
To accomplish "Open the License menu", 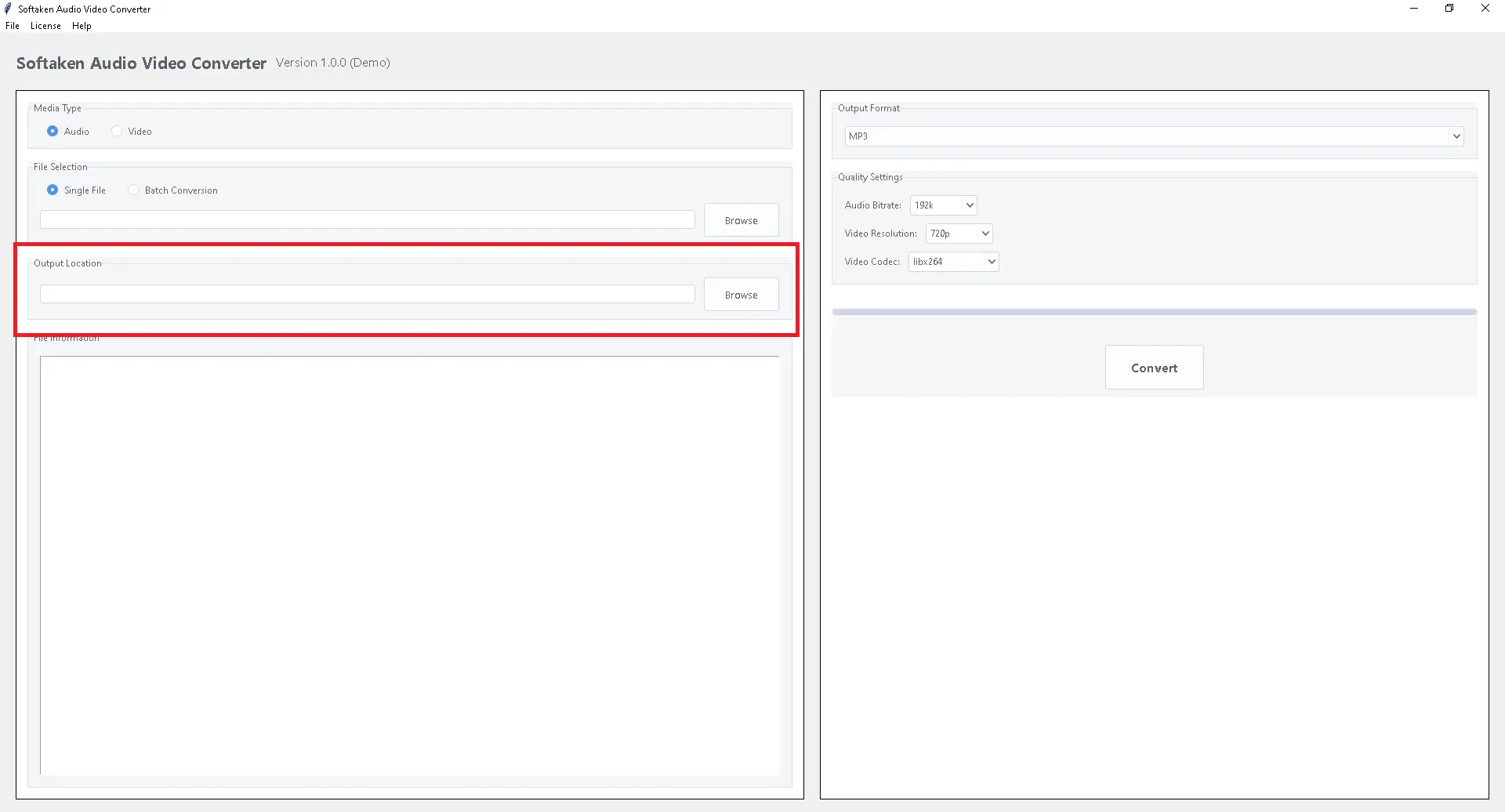I will pyautogui.click(x=45, y=26).
